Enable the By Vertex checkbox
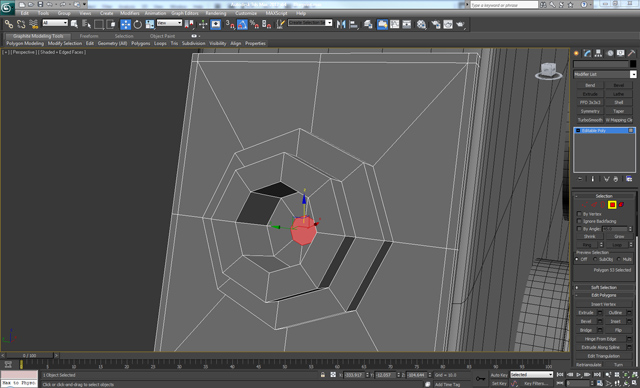This screenshot has height=388, width=640. (579, 214)
